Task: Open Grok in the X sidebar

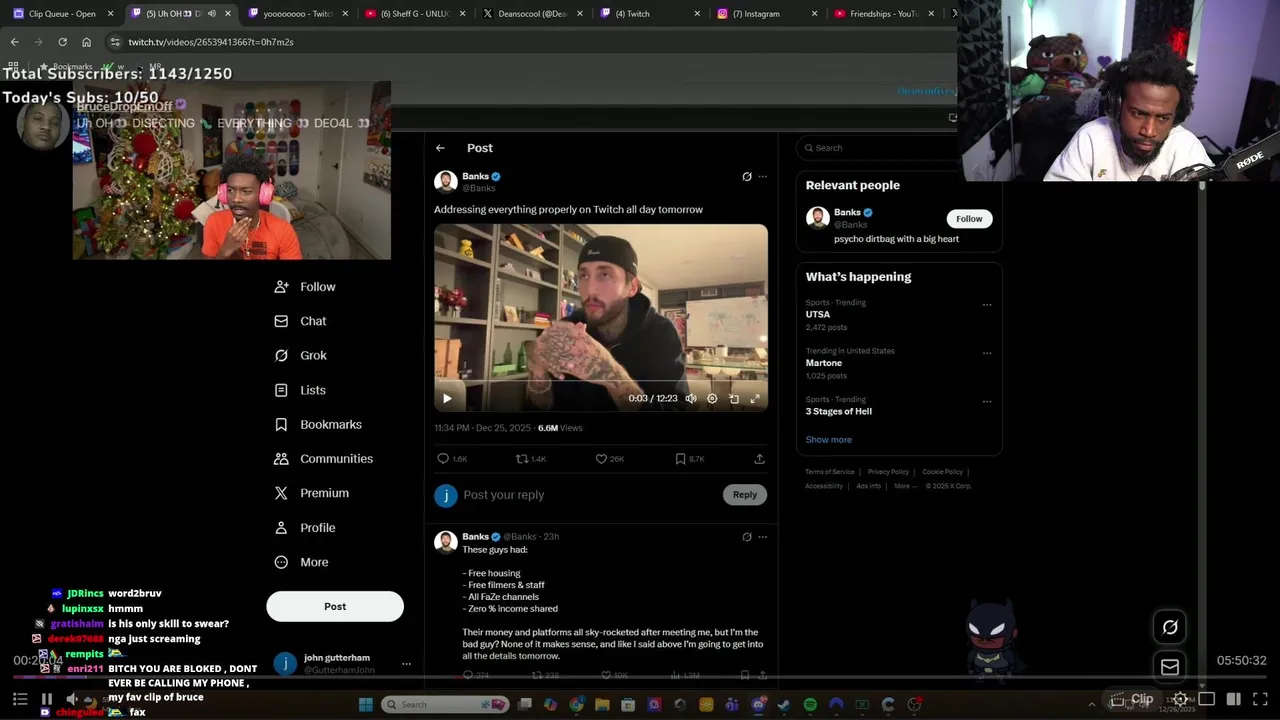Action: 300,355
